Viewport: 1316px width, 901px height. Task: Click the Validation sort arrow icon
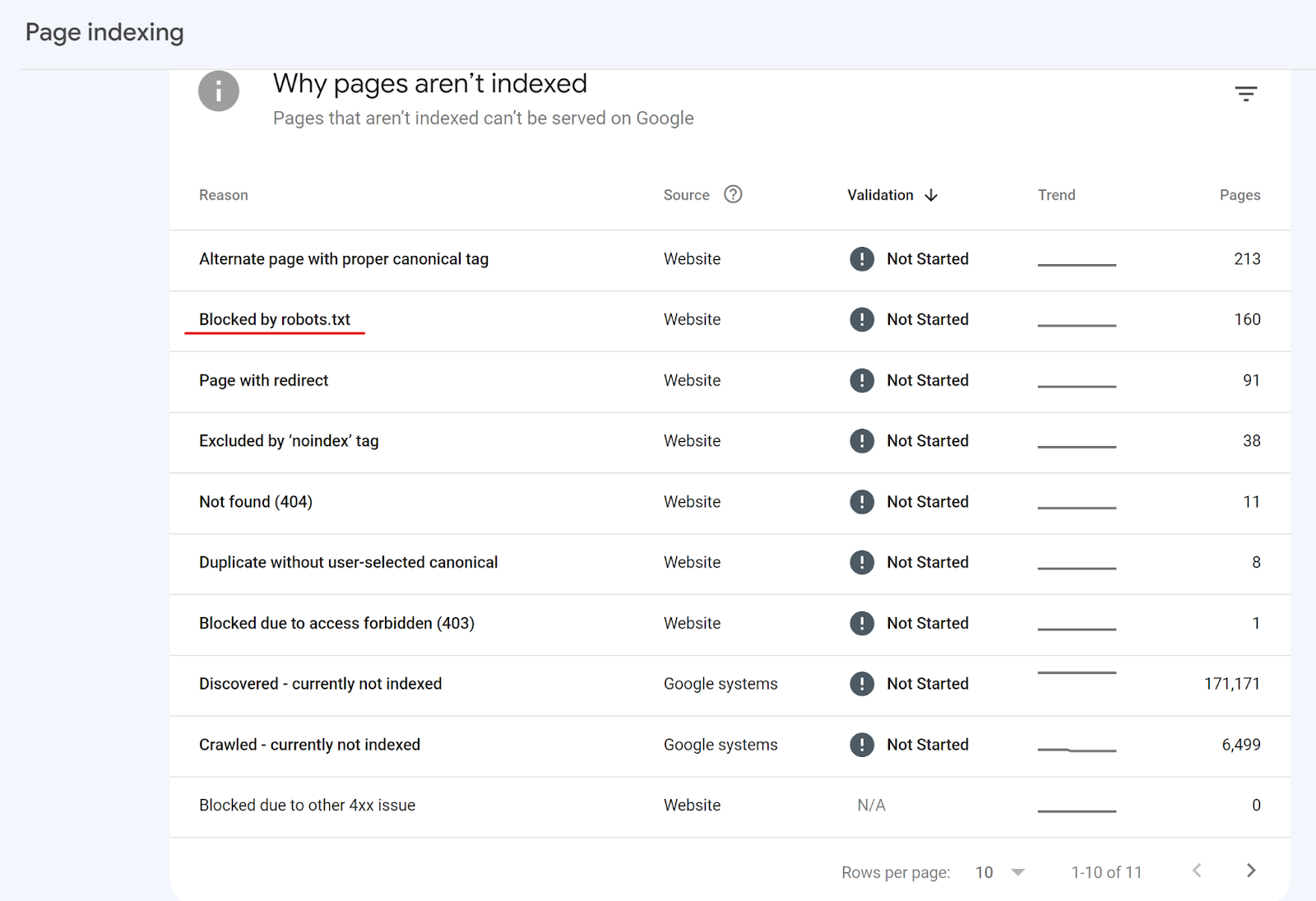click(931, 195)
